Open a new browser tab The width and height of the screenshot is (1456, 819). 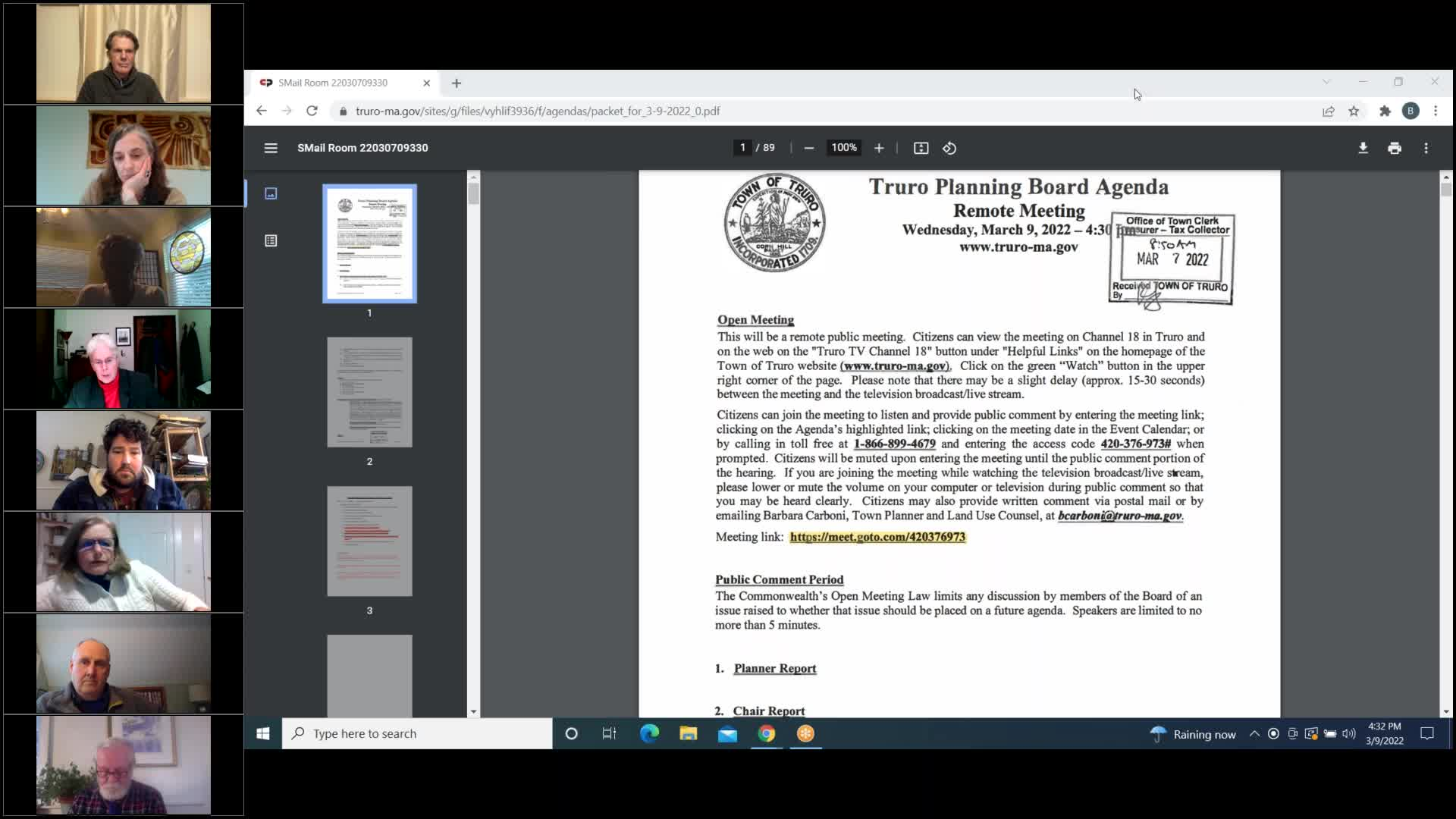coord(456,83)
